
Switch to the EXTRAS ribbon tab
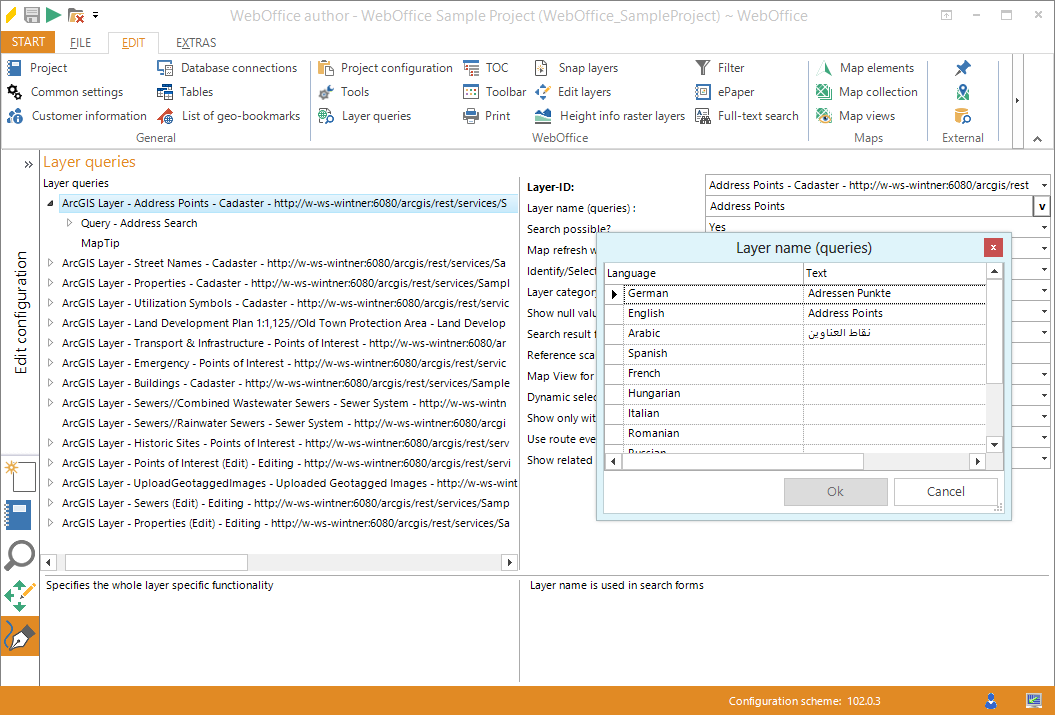(196, 42)
